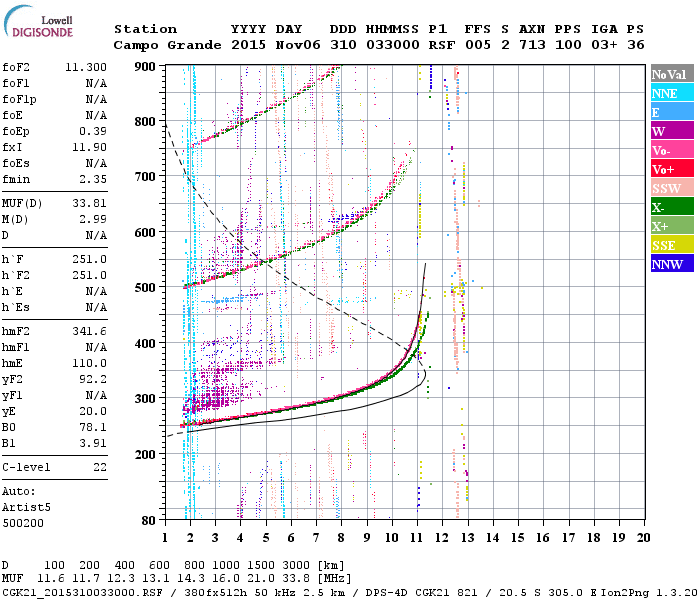Screen dimensions: 700x600
Task: Click the 80 km height axis label
Action: pyautogui.click(x=149, y=520)
